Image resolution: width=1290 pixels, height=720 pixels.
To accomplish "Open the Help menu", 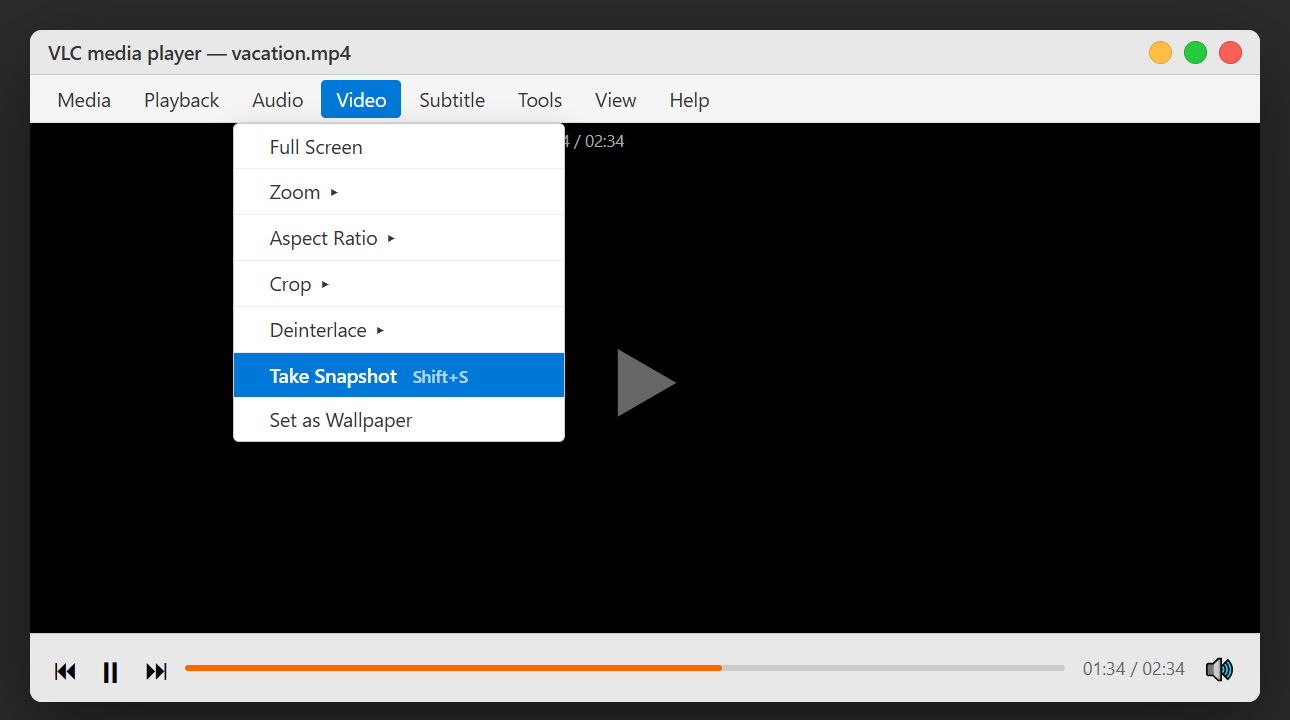I will (689, 100).
